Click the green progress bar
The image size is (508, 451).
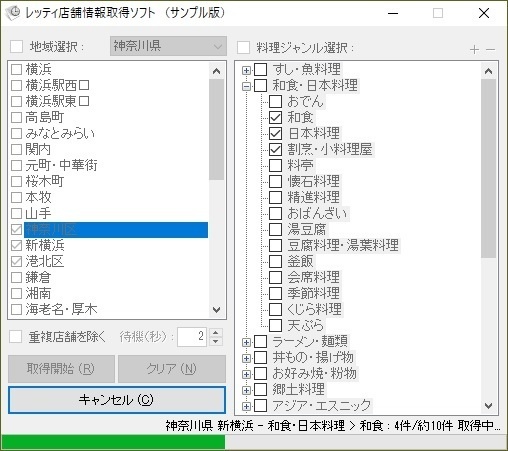pyautogui.click(x=113, y=442)
